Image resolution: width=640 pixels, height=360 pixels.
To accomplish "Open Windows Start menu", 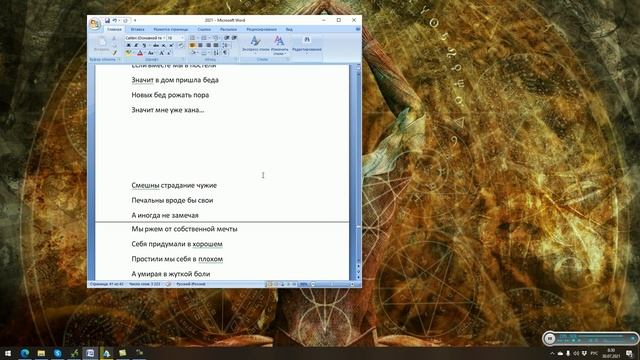I will (8, 353).
